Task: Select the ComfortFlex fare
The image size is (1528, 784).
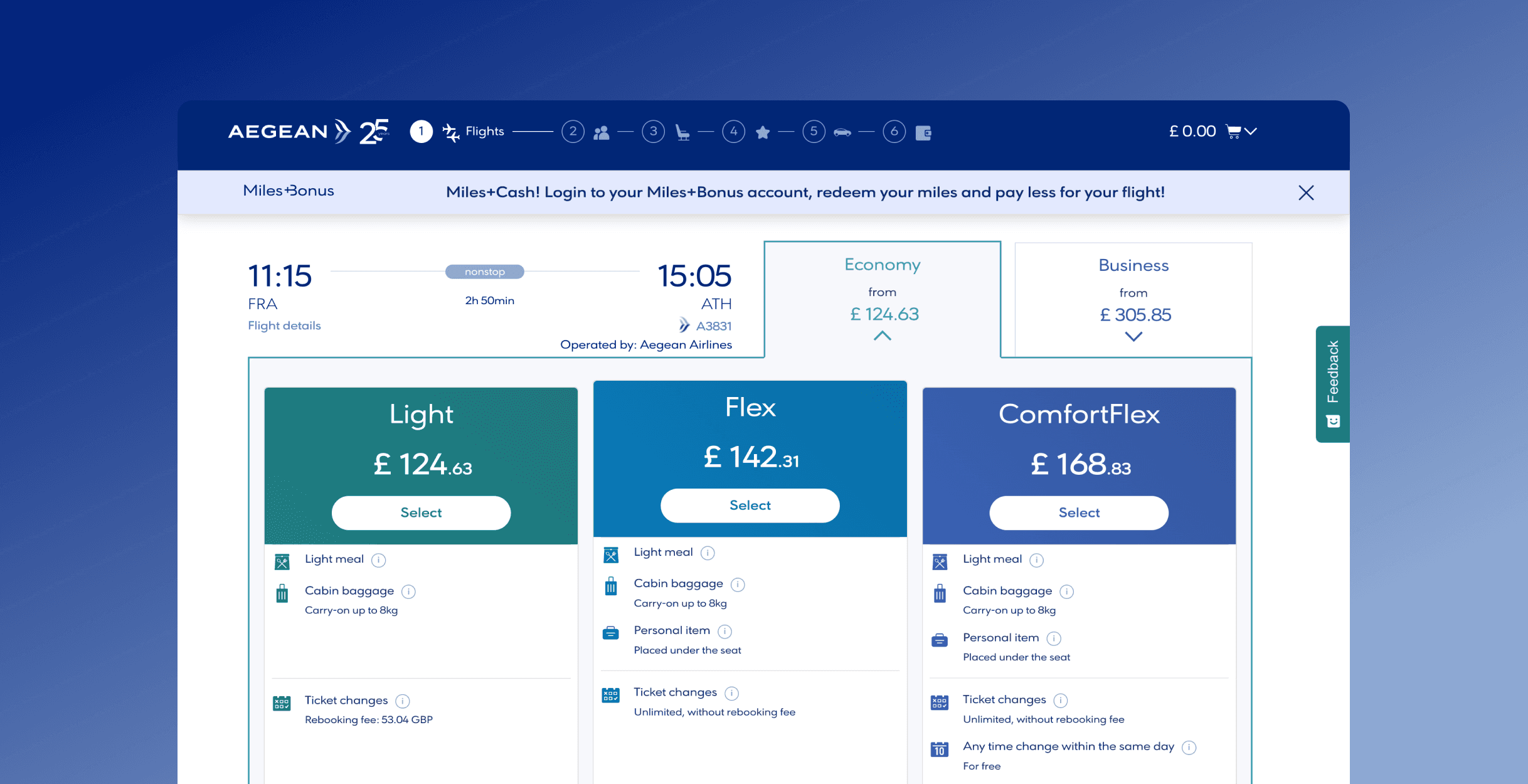Action: tap(1079, 513)
